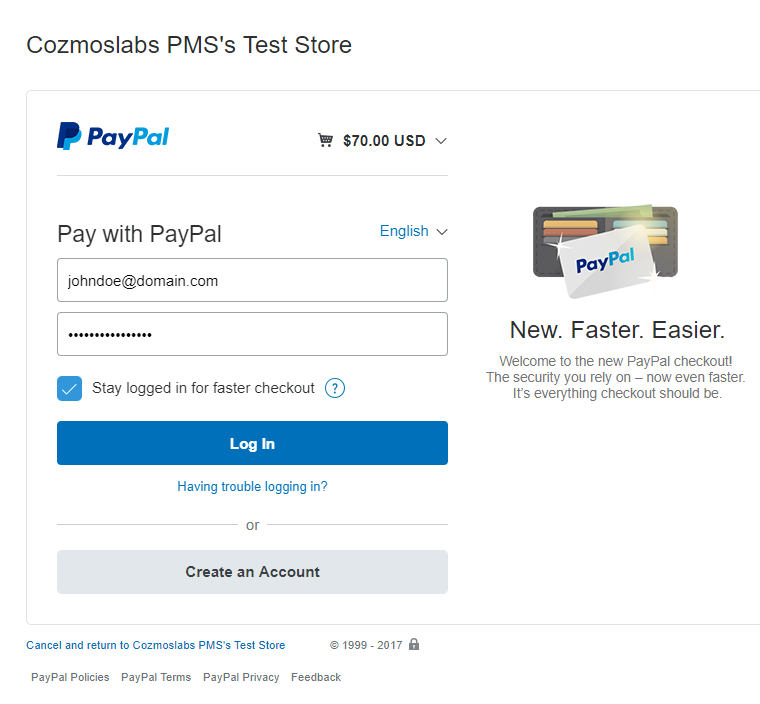Viewport: 760px width, 704px height.
Task: Click the padlock security icon
Action: (x=413, y=644)
